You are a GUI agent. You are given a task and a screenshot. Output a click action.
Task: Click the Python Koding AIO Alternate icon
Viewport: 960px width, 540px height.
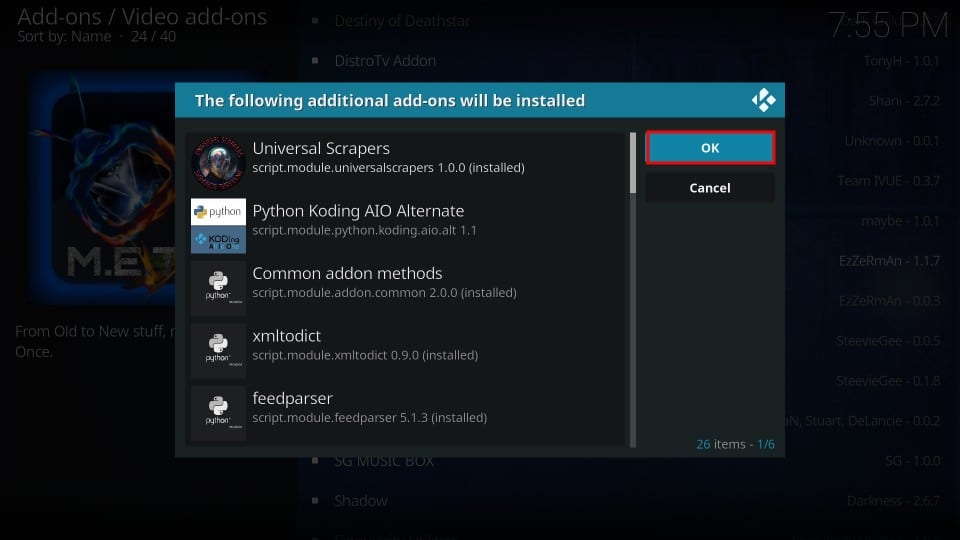coord(218,226)
